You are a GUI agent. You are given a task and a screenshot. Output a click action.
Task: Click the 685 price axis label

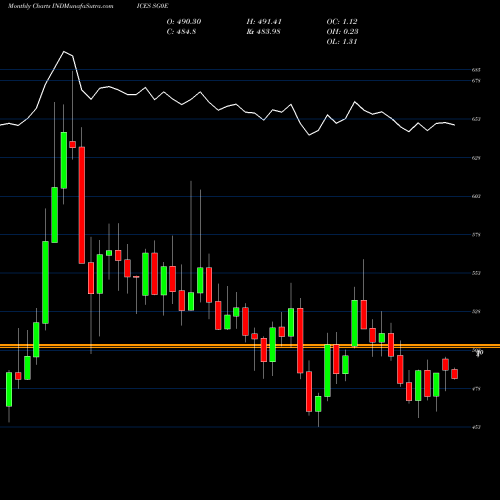tap(476, 70)
